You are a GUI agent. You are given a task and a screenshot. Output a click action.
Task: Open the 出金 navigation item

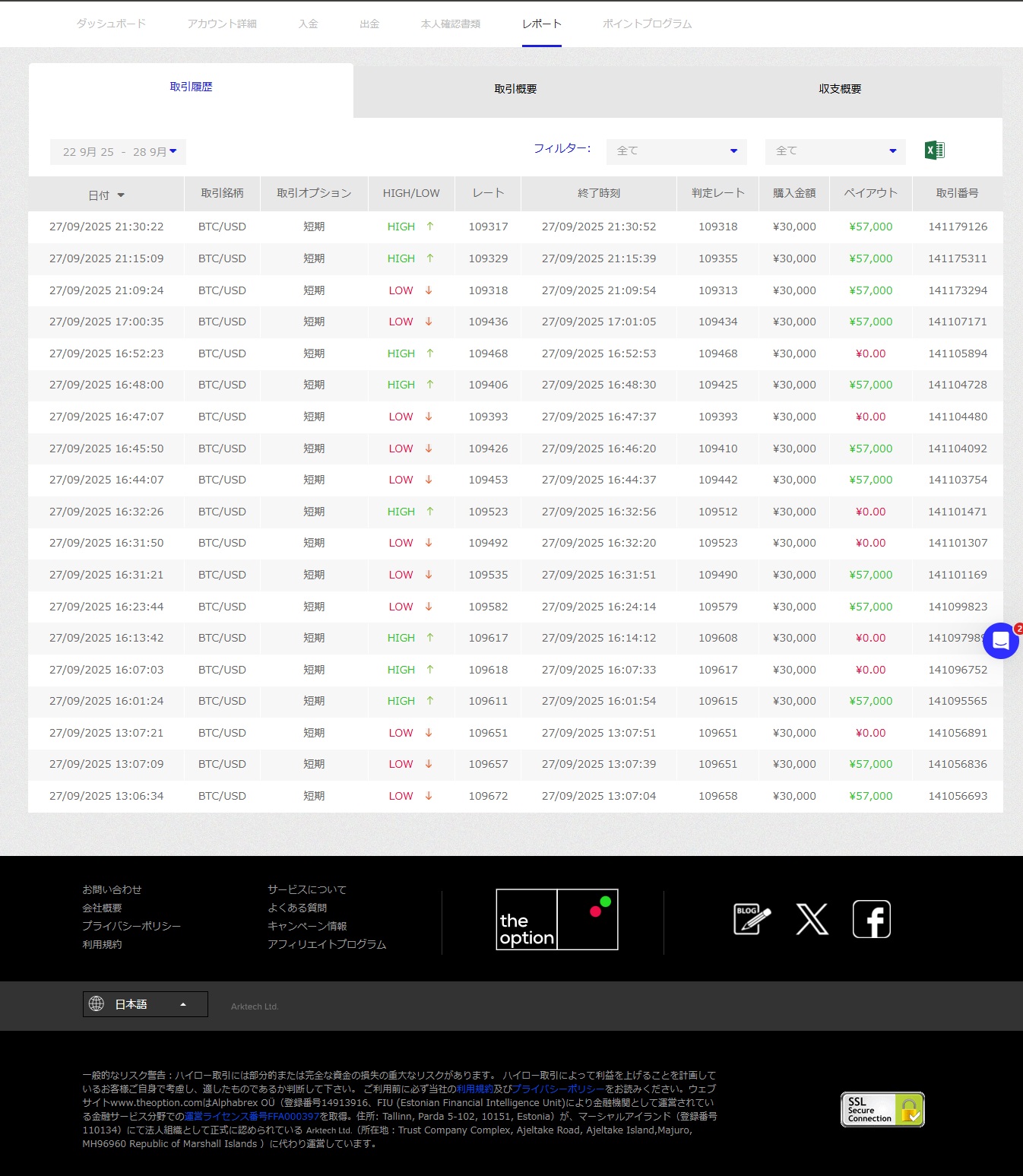369,24
